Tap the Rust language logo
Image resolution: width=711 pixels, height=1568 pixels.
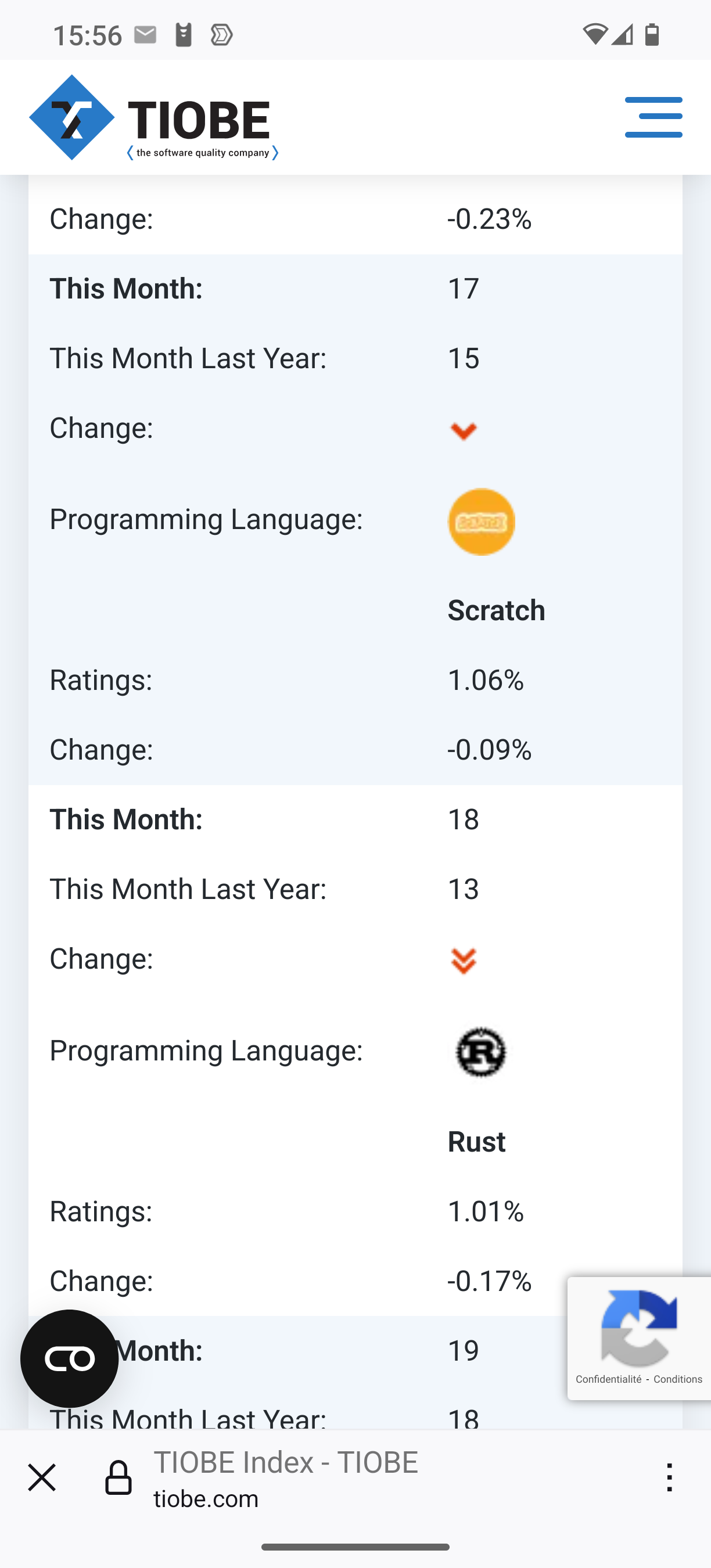coord(481,1052)
